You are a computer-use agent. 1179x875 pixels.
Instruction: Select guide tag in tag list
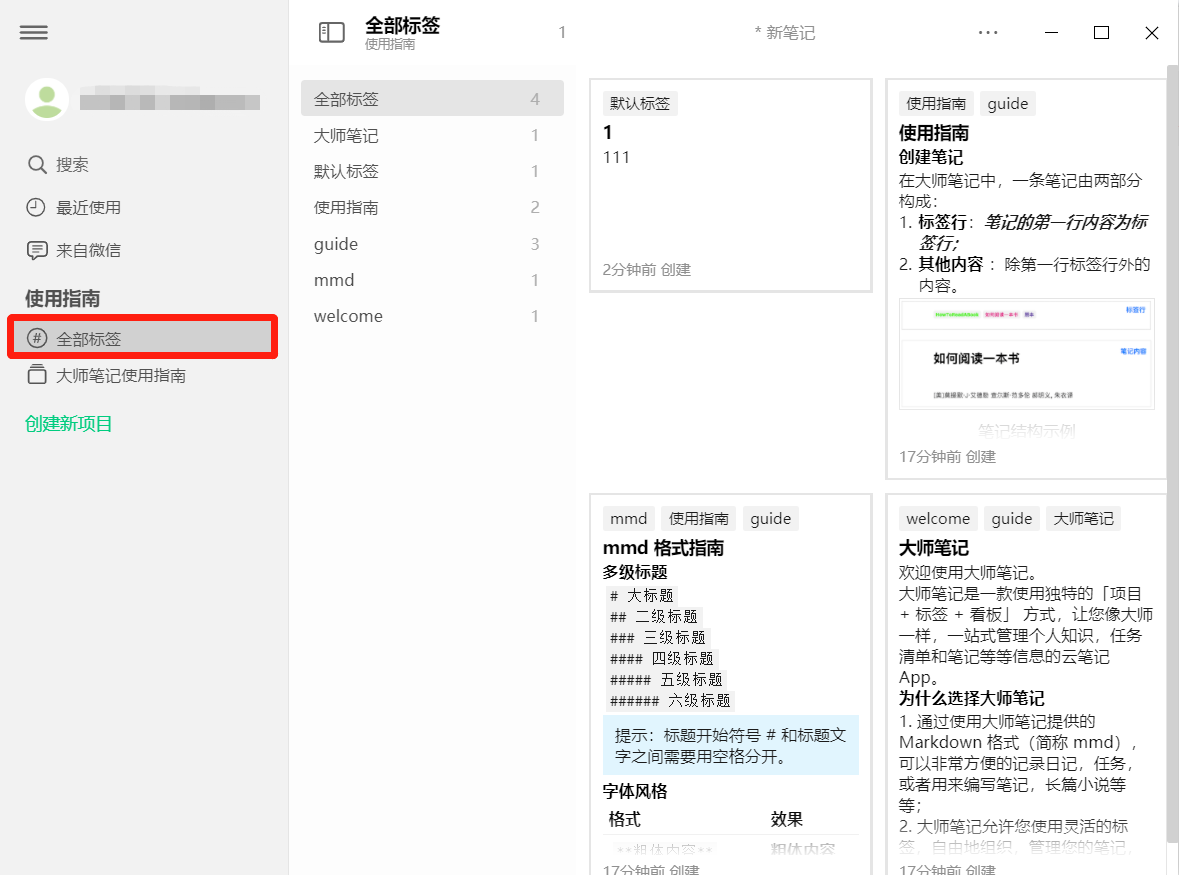[432, 244]
